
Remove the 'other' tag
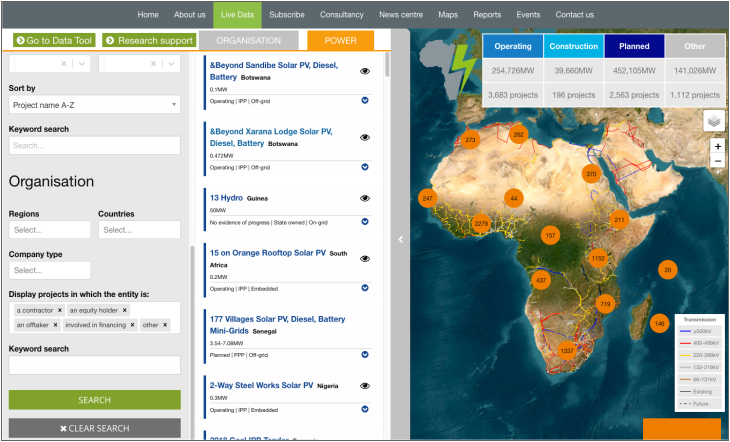pyautogui.click(x=165, y=325)
